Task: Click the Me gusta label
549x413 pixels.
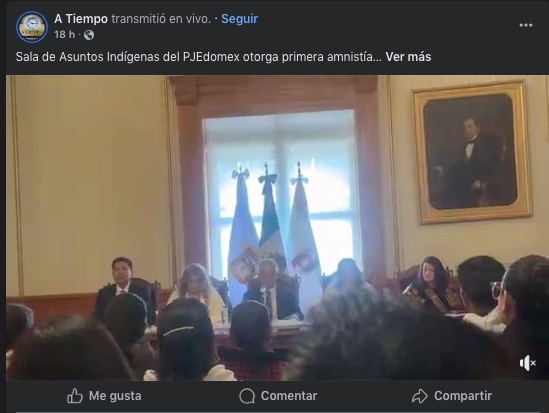Action: point(115,396)
